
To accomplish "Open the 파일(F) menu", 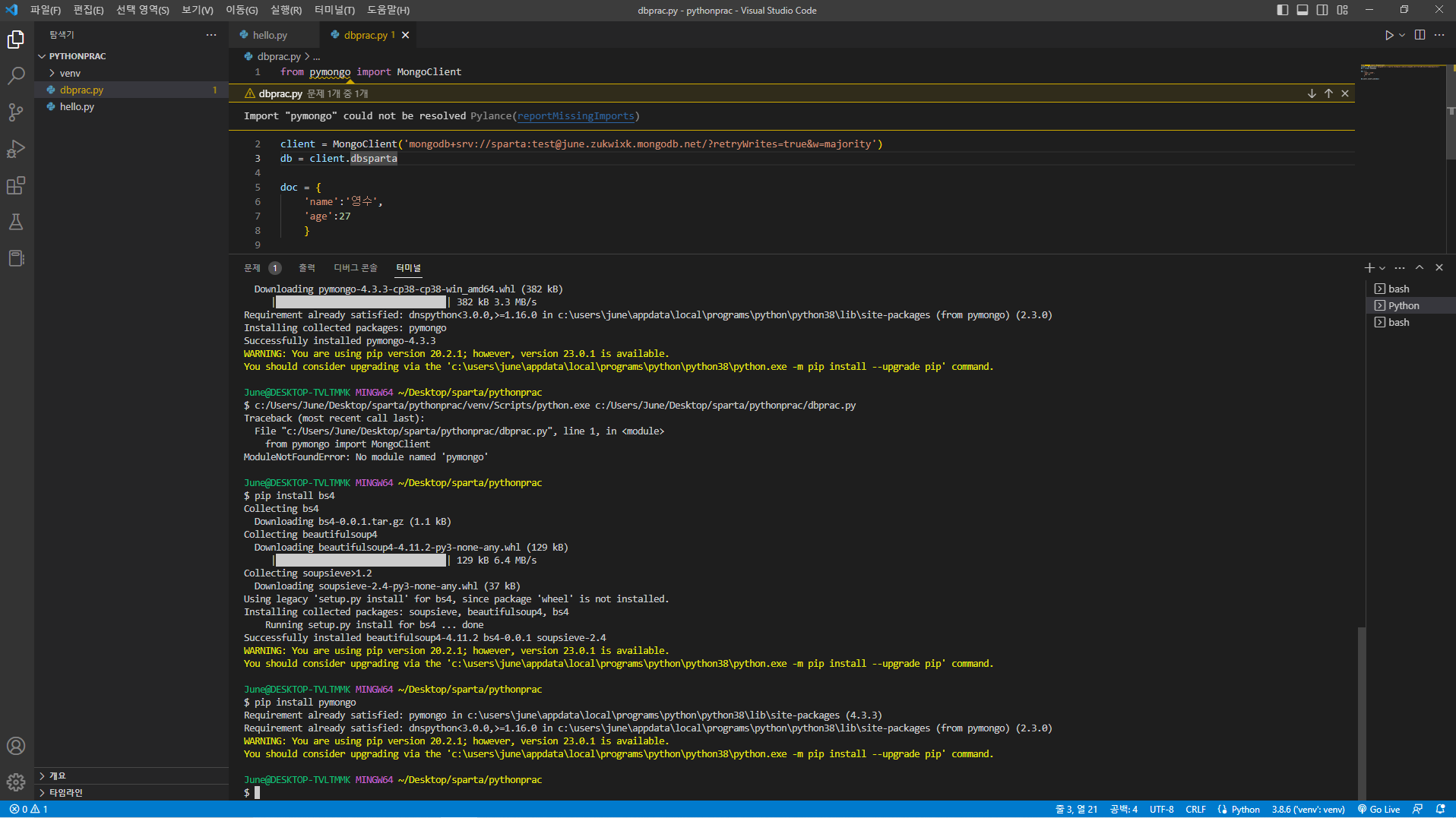I will pyautogui.click(x=46, y=10).
